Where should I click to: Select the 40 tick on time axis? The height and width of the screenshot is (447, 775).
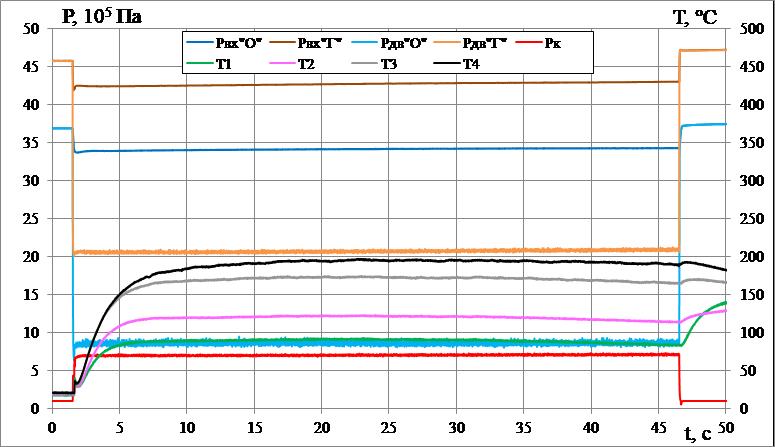pos(591,424)
